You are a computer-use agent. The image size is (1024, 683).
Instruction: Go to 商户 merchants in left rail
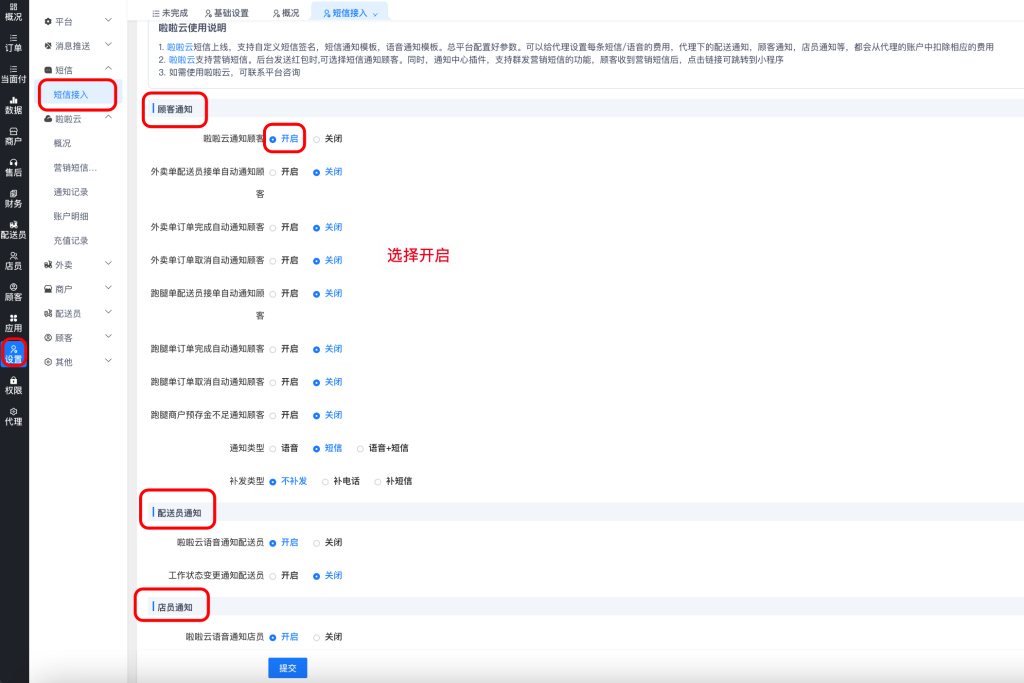tap(13, 135)
